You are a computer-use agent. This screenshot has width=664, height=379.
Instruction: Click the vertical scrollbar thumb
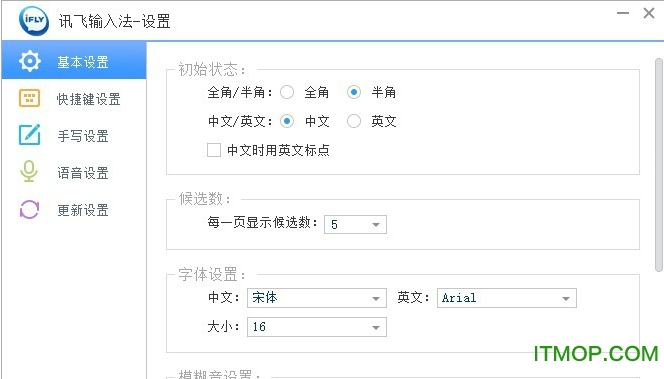[658, 165]
